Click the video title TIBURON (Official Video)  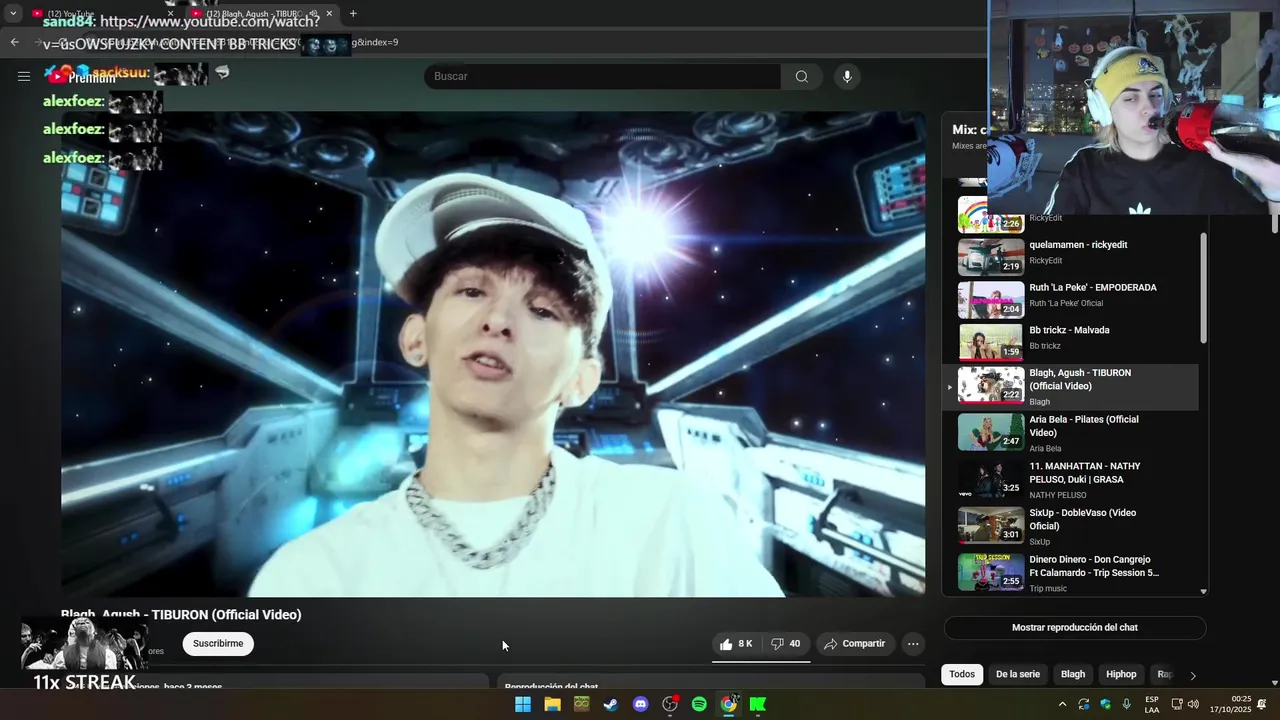coord(181,614)
